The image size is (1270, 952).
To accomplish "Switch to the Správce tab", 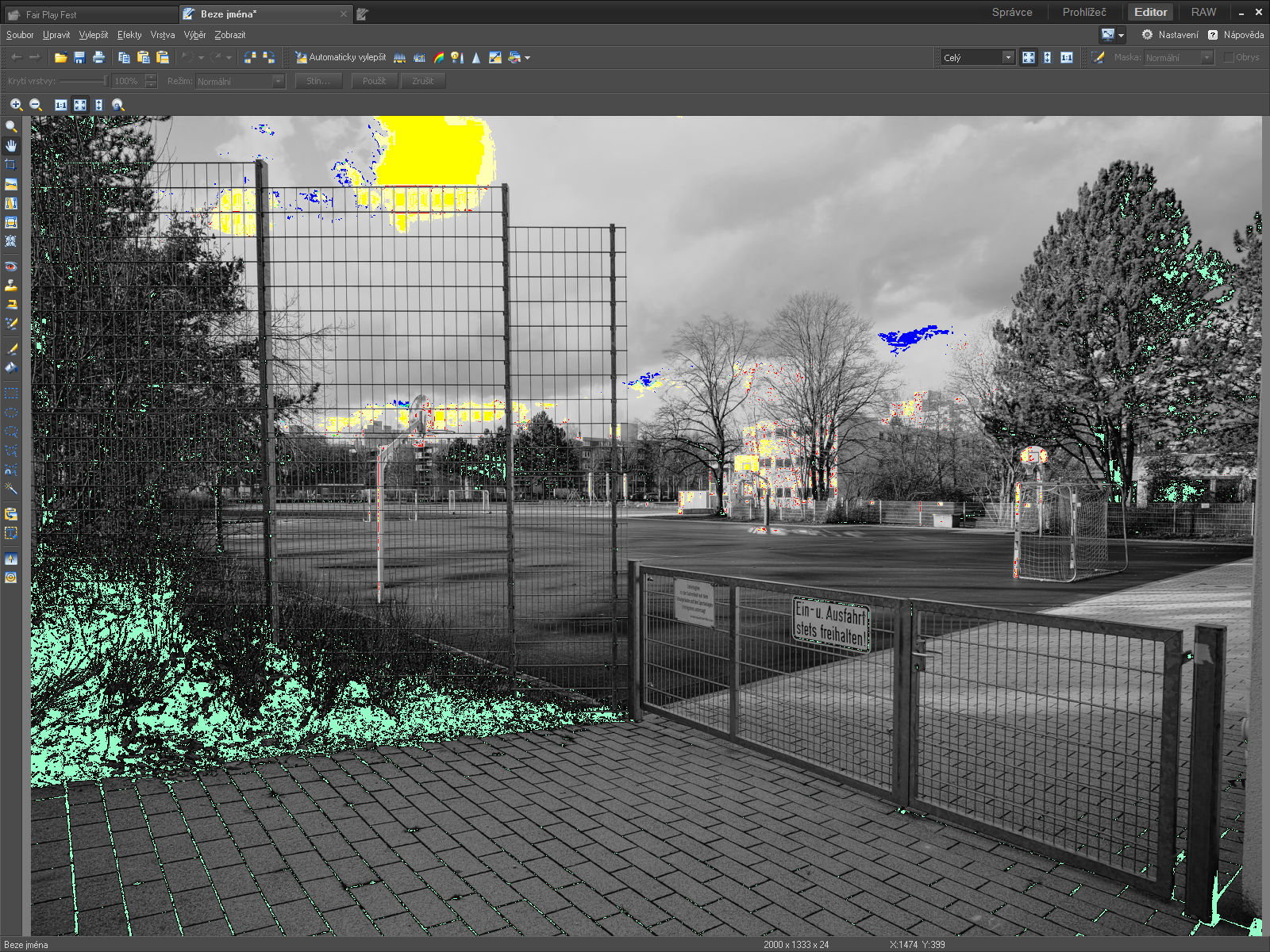I will [1012, 12].
